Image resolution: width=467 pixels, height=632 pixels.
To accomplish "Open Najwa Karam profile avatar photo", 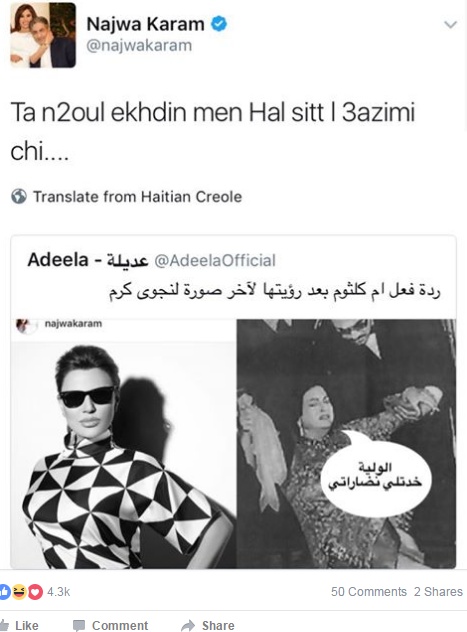I will pos(43,35).
